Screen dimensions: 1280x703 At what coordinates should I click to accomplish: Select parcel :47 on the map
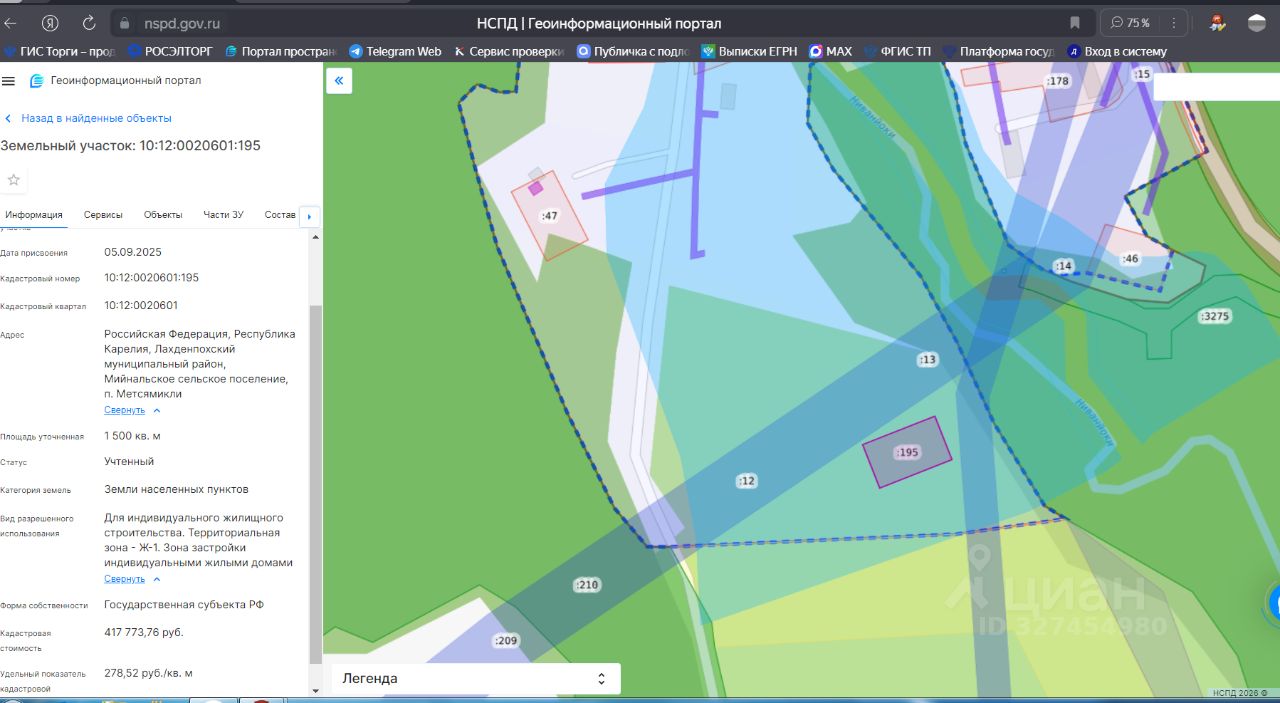click(549, 216)
